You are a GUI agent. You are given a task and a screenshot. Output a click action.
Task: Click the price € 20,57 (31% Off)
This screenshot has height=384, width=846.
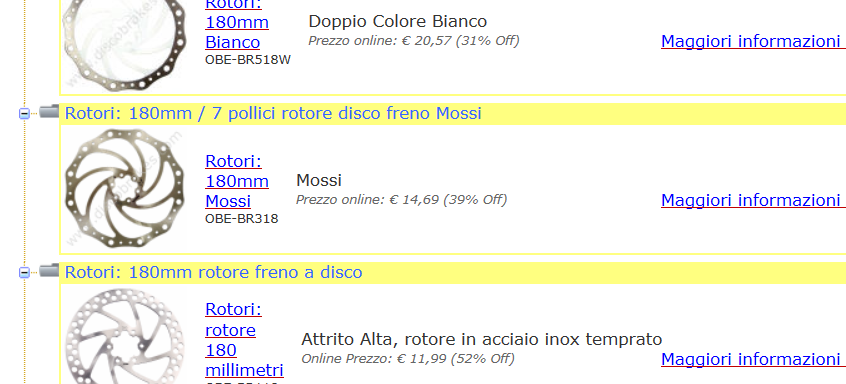[460, 41]
